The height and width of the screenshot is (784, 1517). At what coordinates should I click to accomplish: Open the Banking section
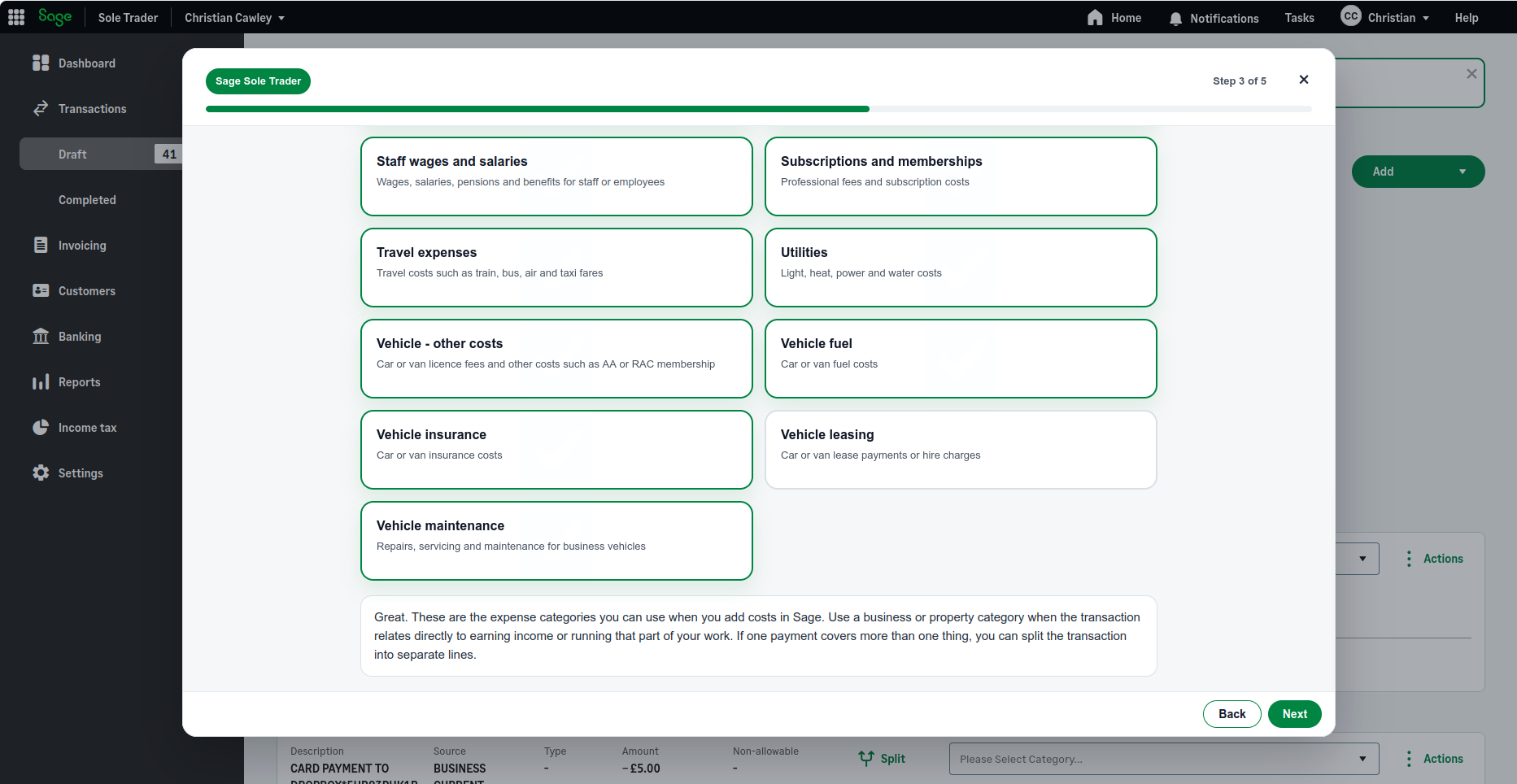tap(79, 336)
